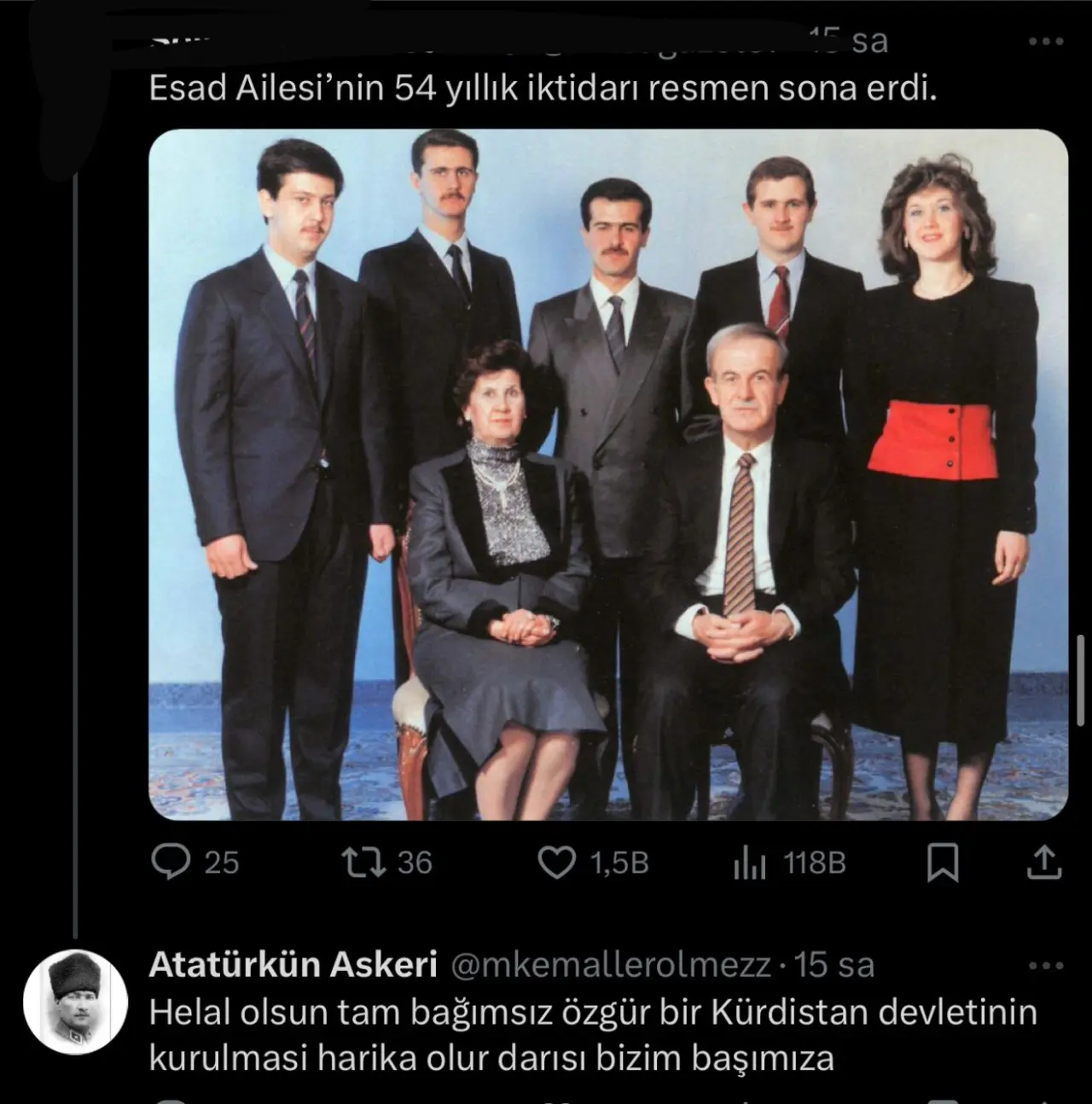The image size is (1092, 1104).
Task: Open replies via the comment bubble icon
Action: (171, 863)
